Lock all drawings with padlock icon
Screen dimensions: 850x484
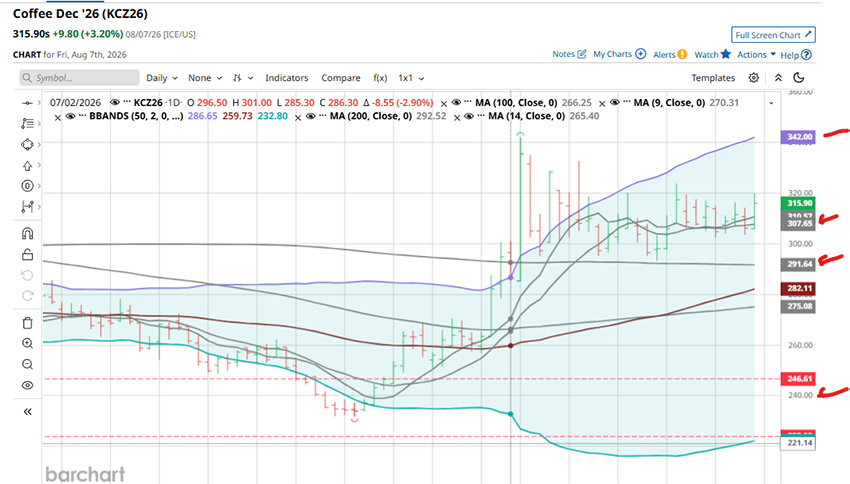point(27,254)
